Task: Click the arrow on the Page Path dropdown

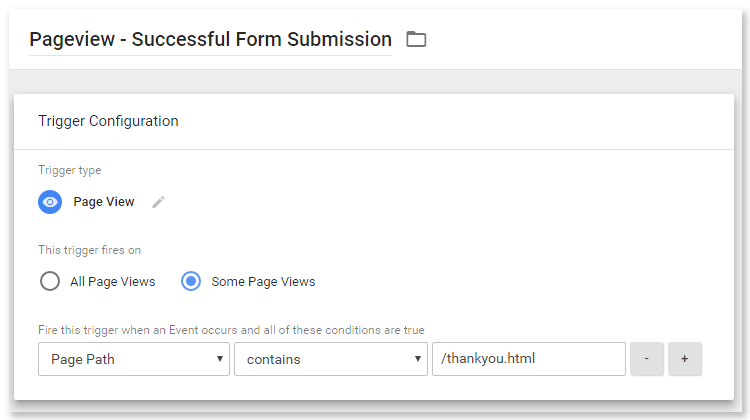Action: 219,360
